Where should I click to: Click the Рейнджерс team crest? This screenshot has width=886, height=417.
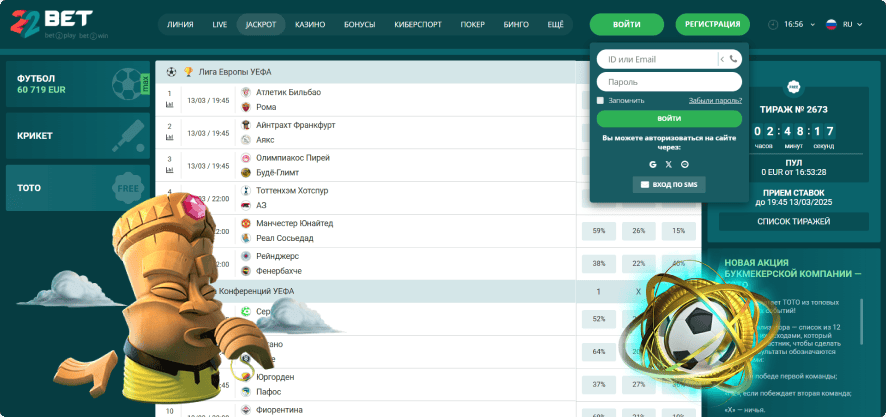(246, 256)
